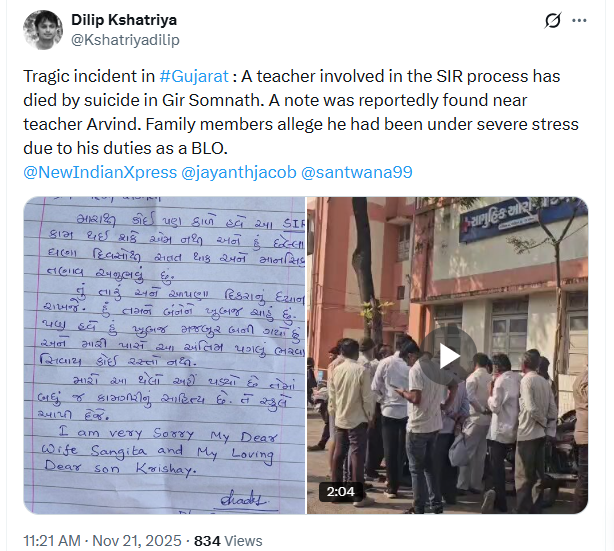Play the video with the center play button

pyautogui.click(x=448, y=356)
